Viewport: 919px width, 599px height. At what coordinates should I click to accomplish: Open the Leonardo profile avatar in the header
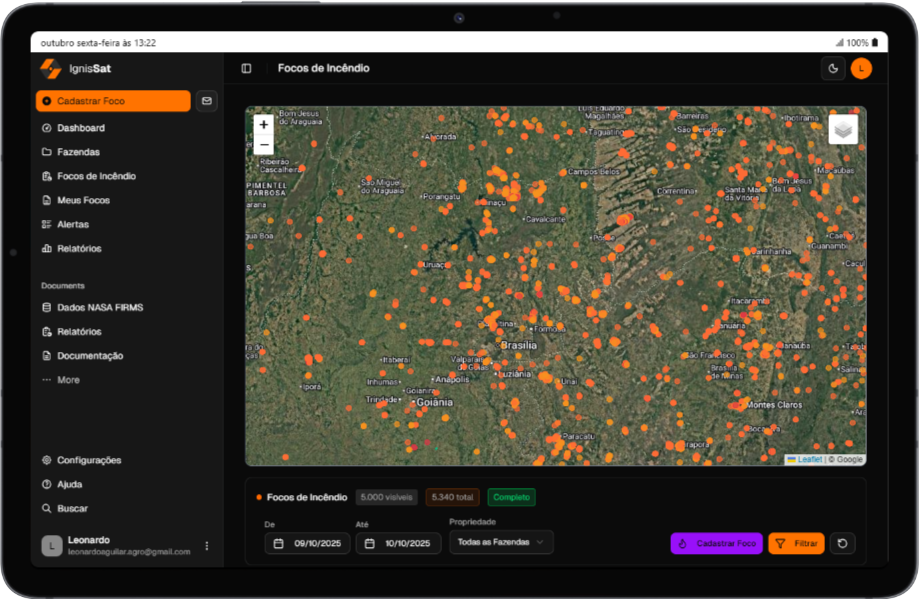860,67
